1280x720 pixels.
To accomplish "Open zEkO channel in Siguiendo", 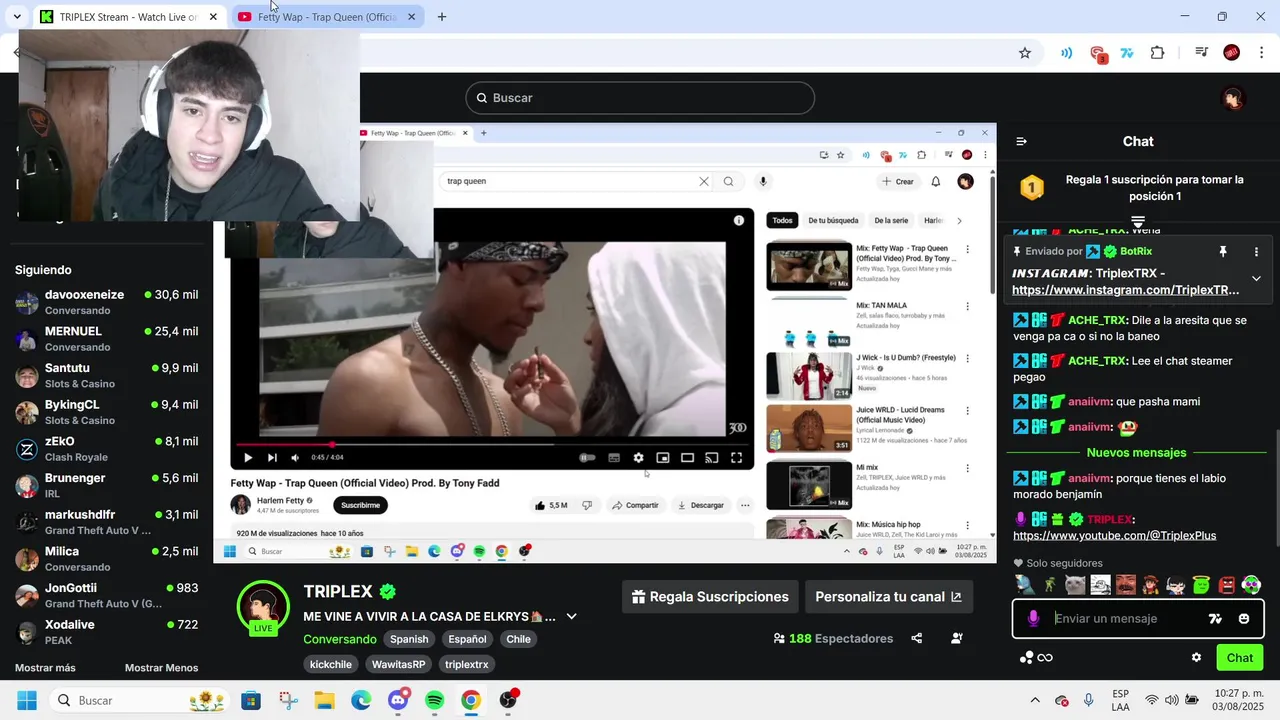I will (x=106, y=449).
